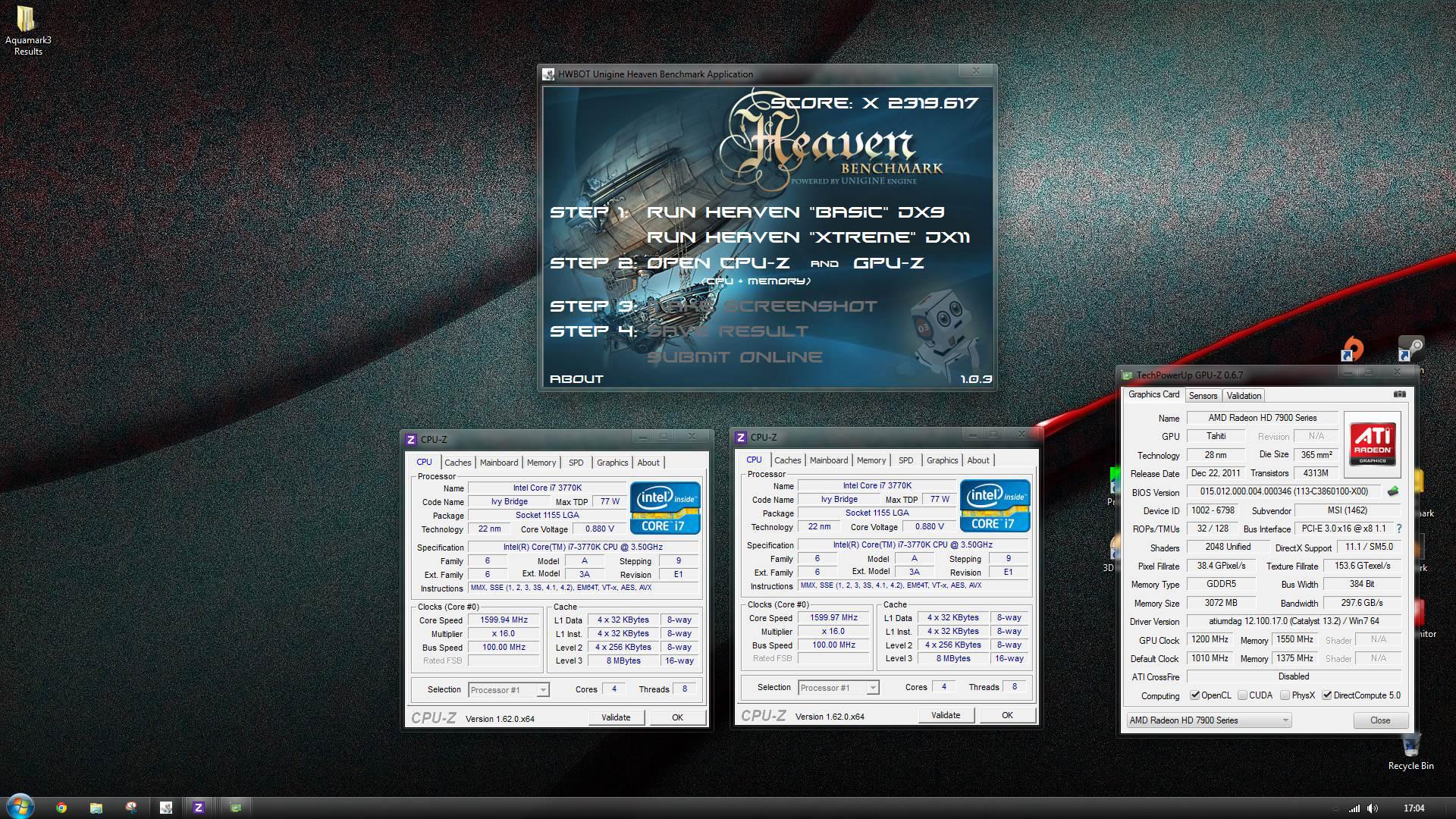1456x819 pixels.
Task: Click the GPU-Z BIOS Version field
Action: click(x=1284, y=491)
